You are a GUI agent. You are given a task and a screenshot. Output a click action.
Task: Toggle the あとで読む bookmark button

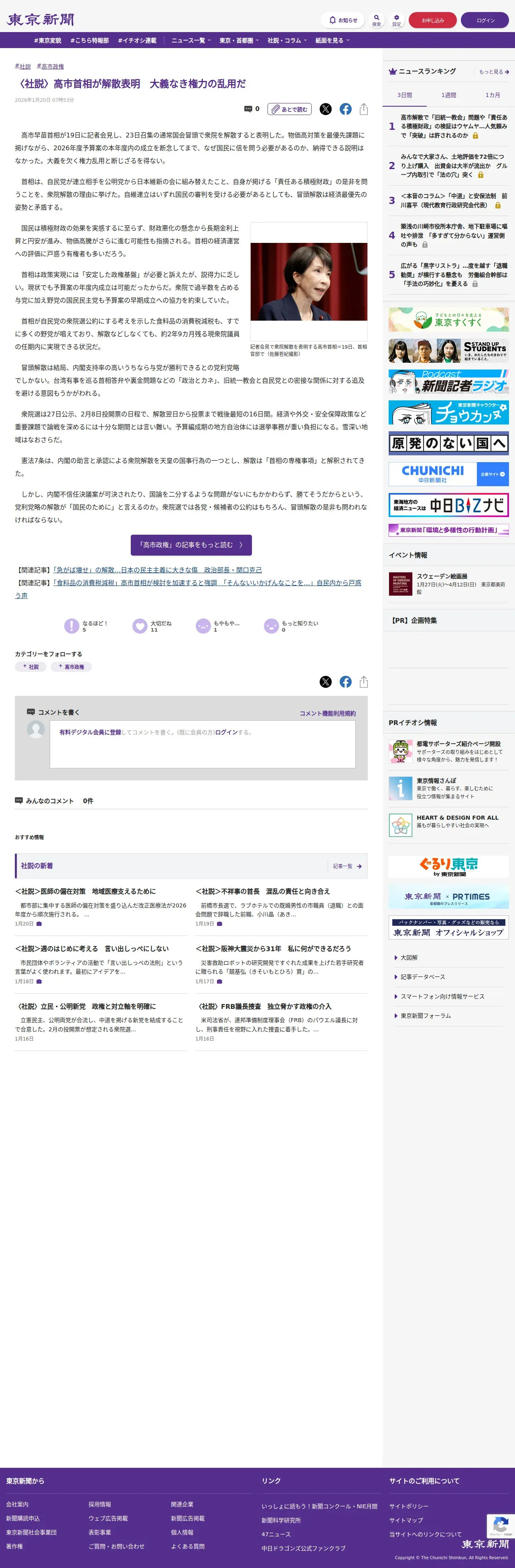(290, 109)
